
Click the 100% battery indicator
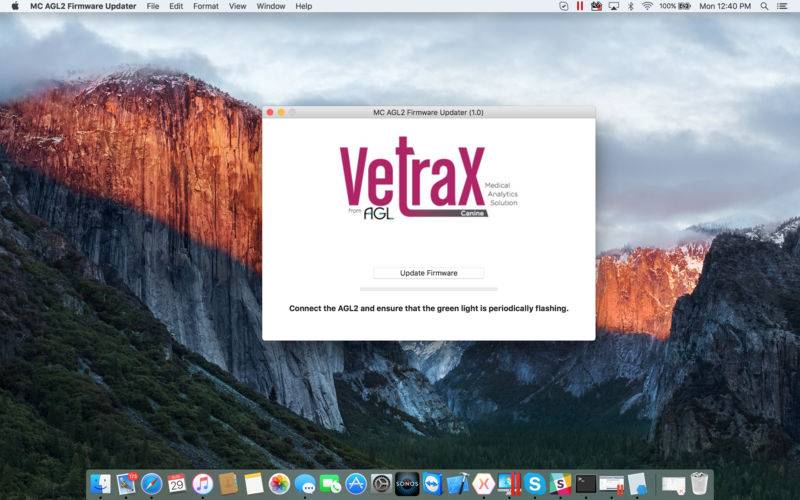coord(674,6)
